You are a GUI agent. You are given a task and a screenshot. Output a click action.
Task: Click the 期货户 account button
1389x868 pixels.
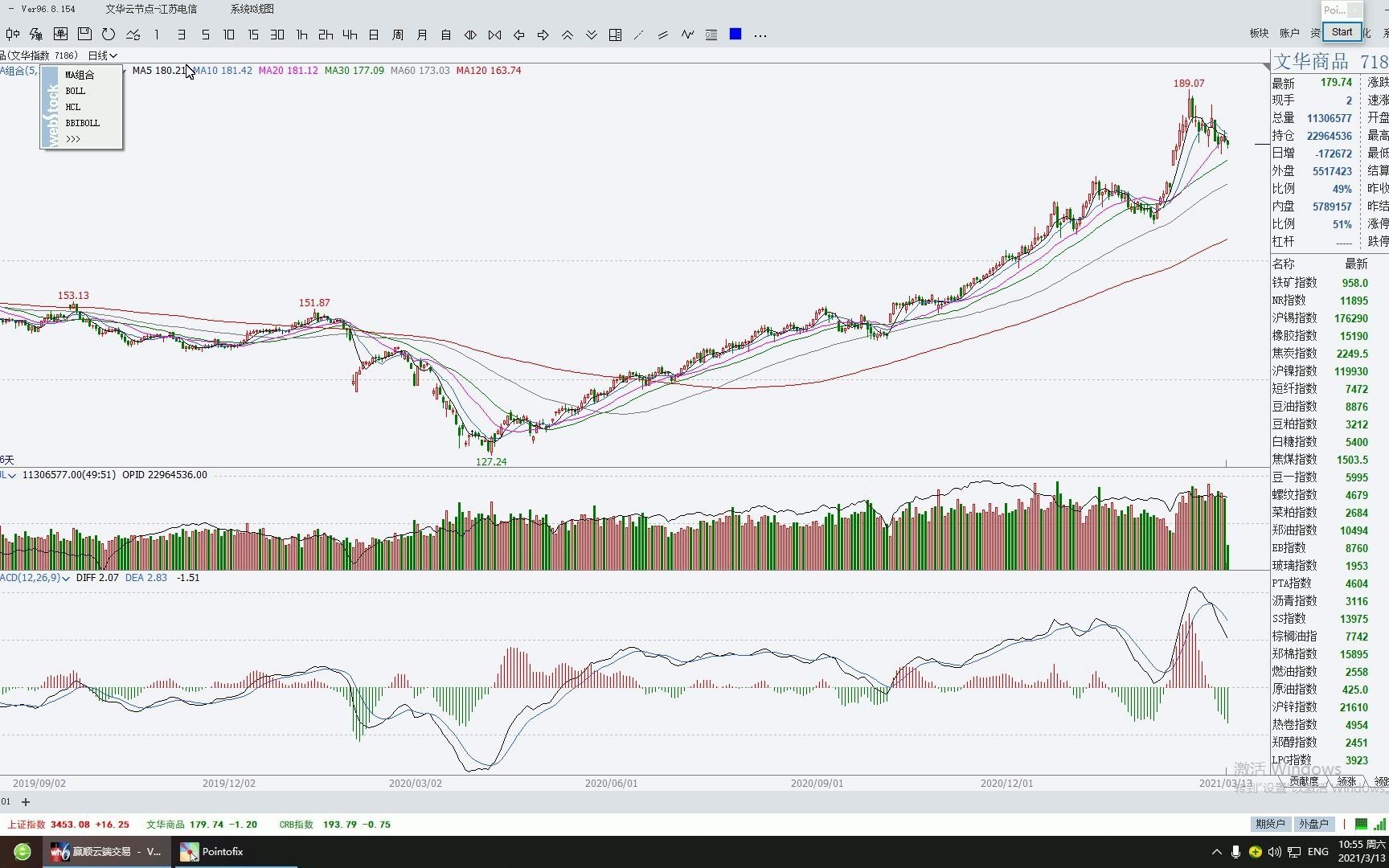(1271, 824)
